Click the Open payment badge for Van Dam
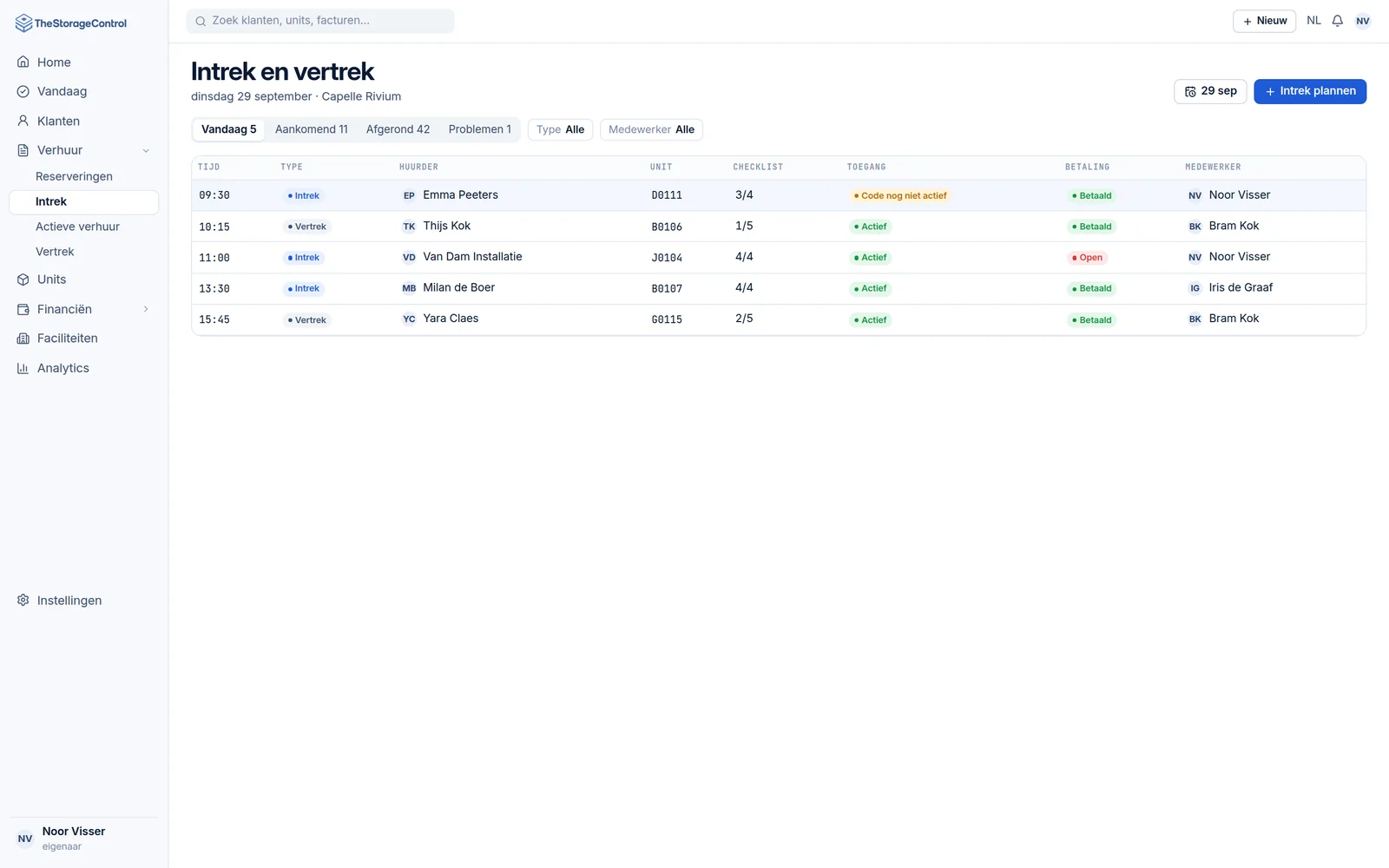The image size is (1389, 868). (x=1087, y=258)
